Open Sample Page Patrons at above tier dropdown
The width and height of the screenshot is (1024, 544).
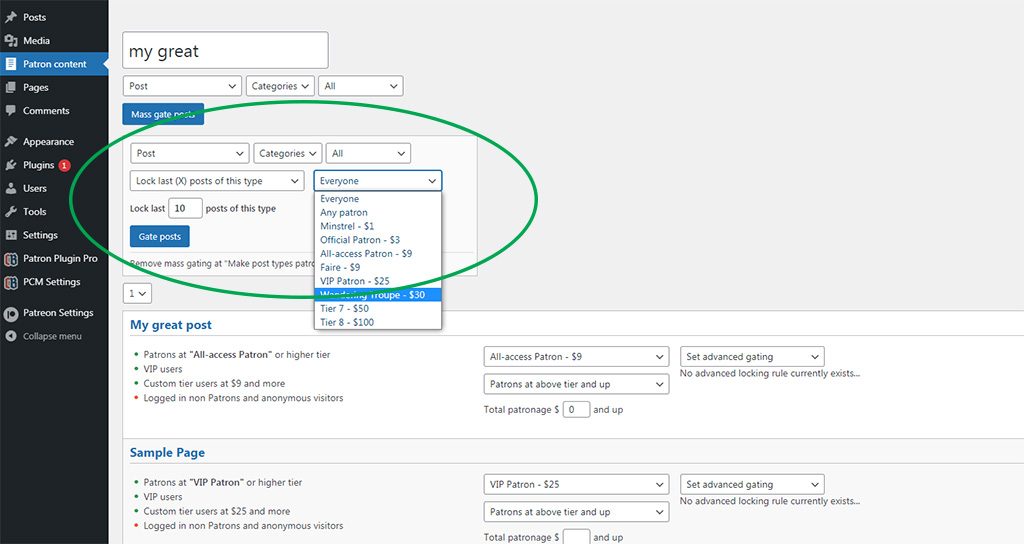pyautogui.click(x=577, y=512)
